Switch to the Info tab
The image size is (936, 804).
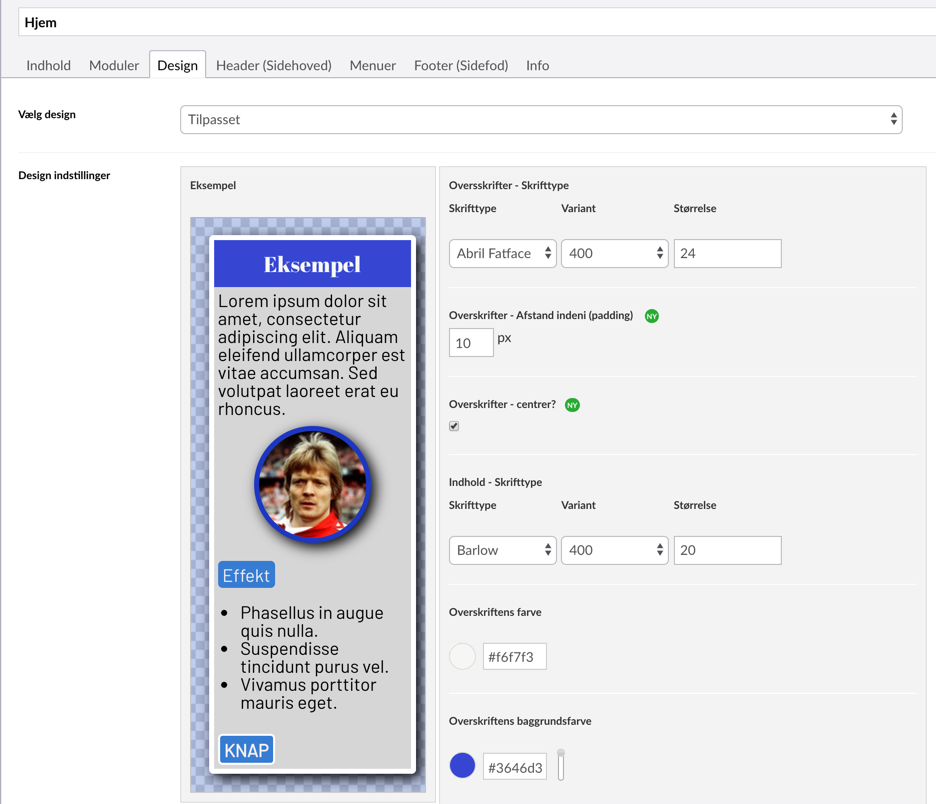tap(537, 65)
